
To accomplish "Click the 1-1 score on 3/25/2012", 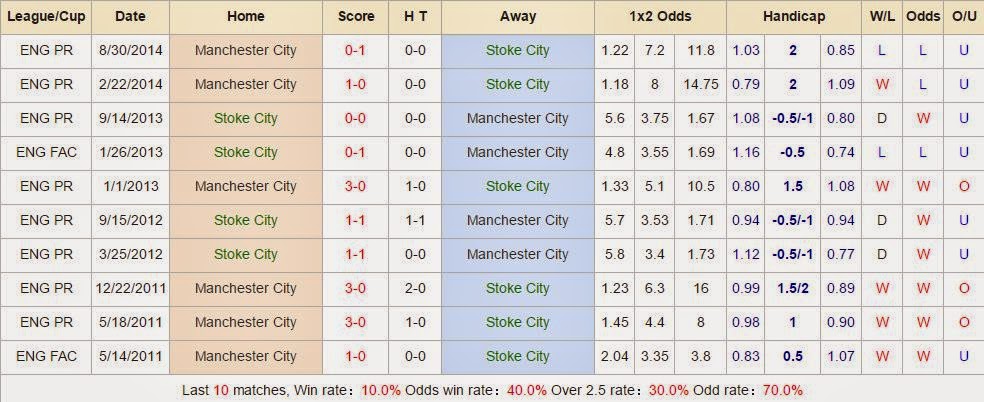I will 356,254.
